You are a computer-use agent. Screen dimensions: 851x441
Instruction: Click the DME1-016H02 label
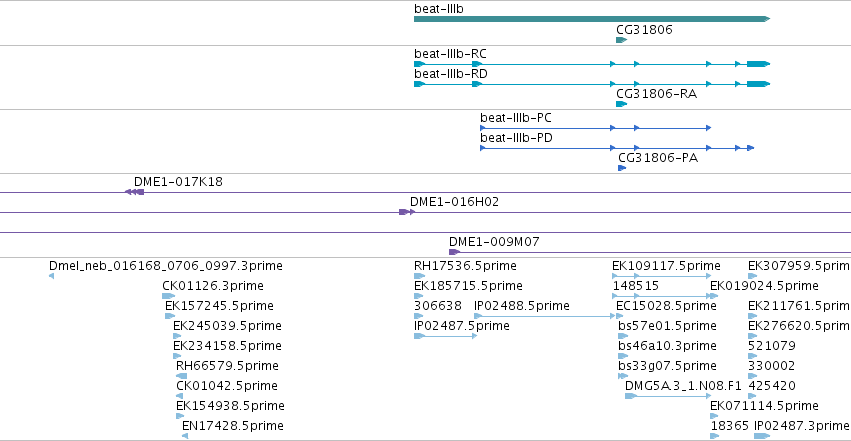(x=454, y=202)
